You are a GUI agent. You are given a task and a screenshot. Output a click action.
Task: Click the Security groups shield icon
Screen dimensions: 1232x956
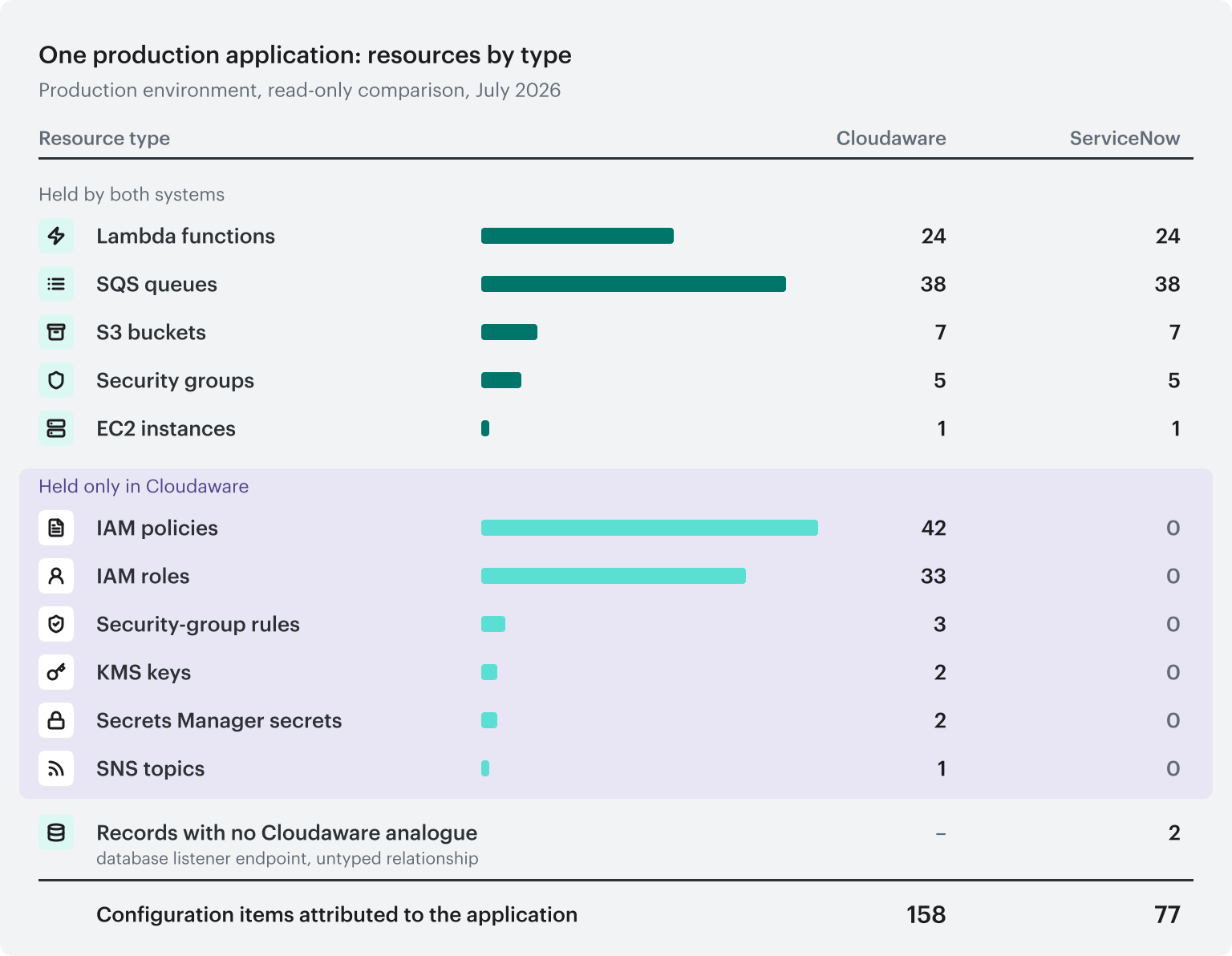56,380
